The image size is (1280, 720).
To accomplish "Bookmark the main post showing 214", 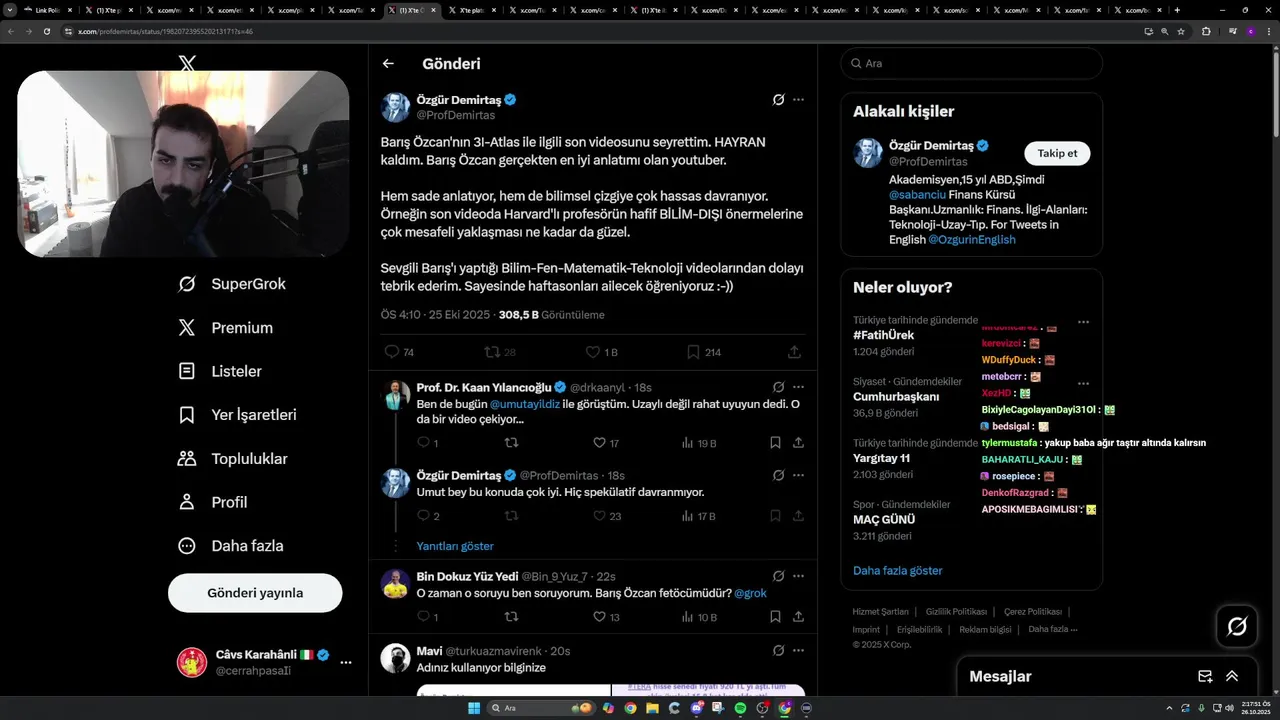I will pos(704,352).
